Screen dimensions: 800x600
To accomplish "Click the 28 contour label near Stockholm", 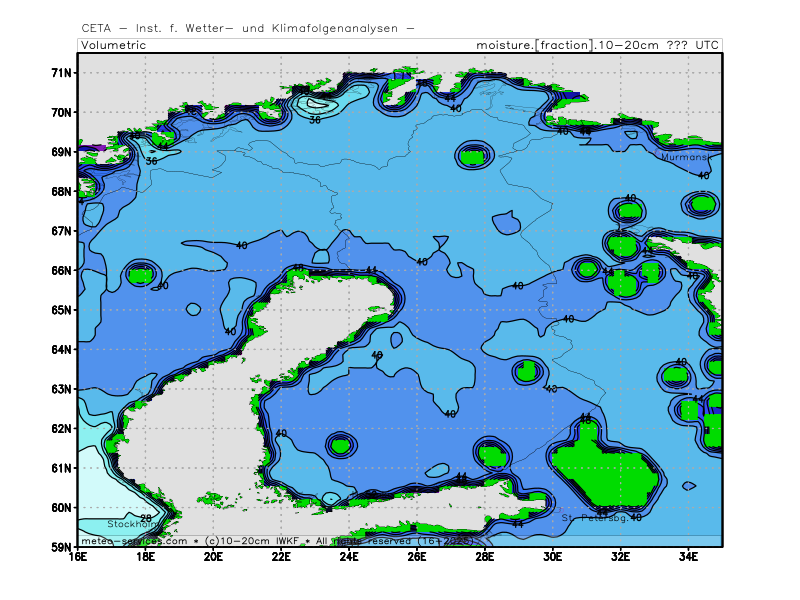I will tap(146, 518).
